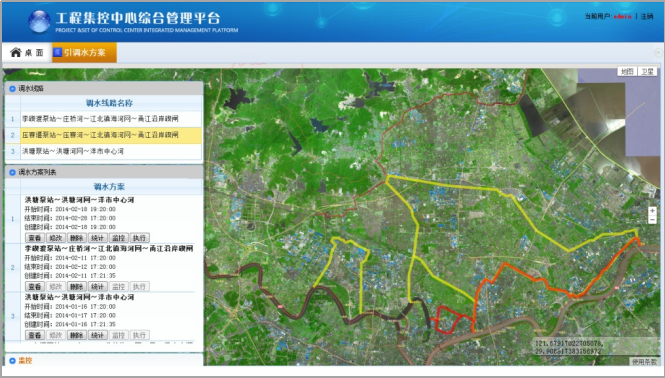The image size is (665, 378).
Task: Switch map to 地图 map view
Action: [627, 71]
